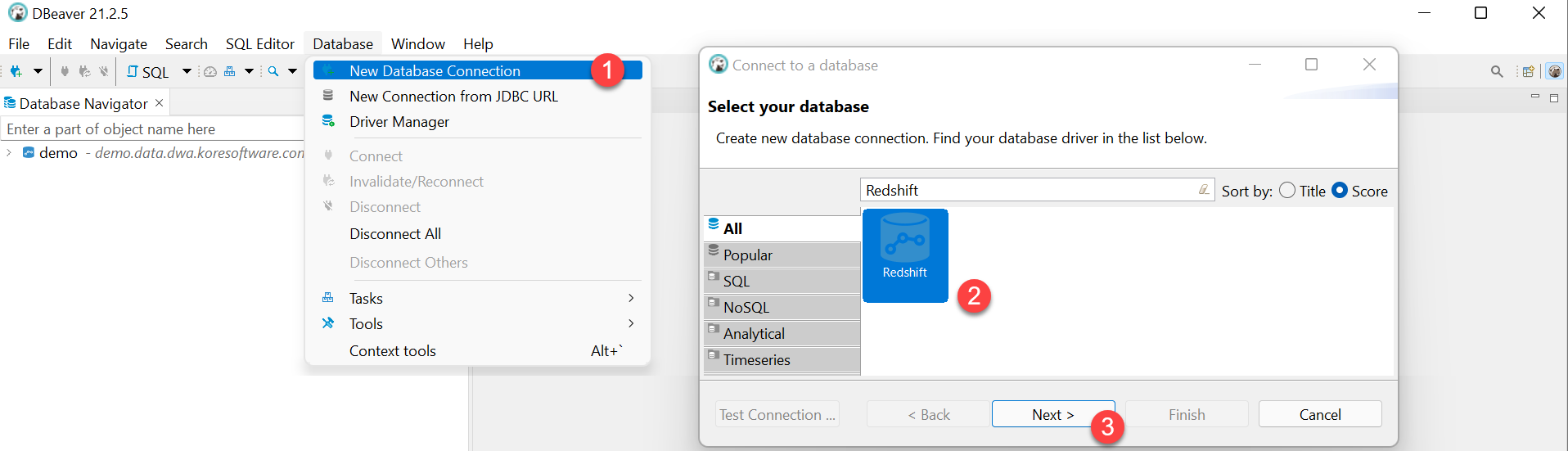Select the NoSQL driver category
This screenshot has width=1568, height=451.
pos(782,307)
